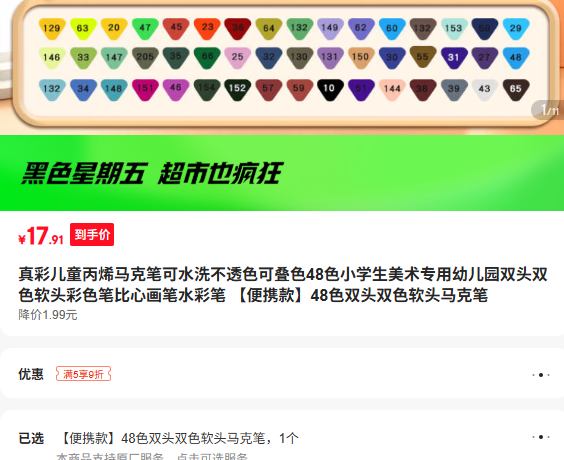564x460 pixels.
Task: Select the cyan swatch labeled 29
Action: click(516, 28)
